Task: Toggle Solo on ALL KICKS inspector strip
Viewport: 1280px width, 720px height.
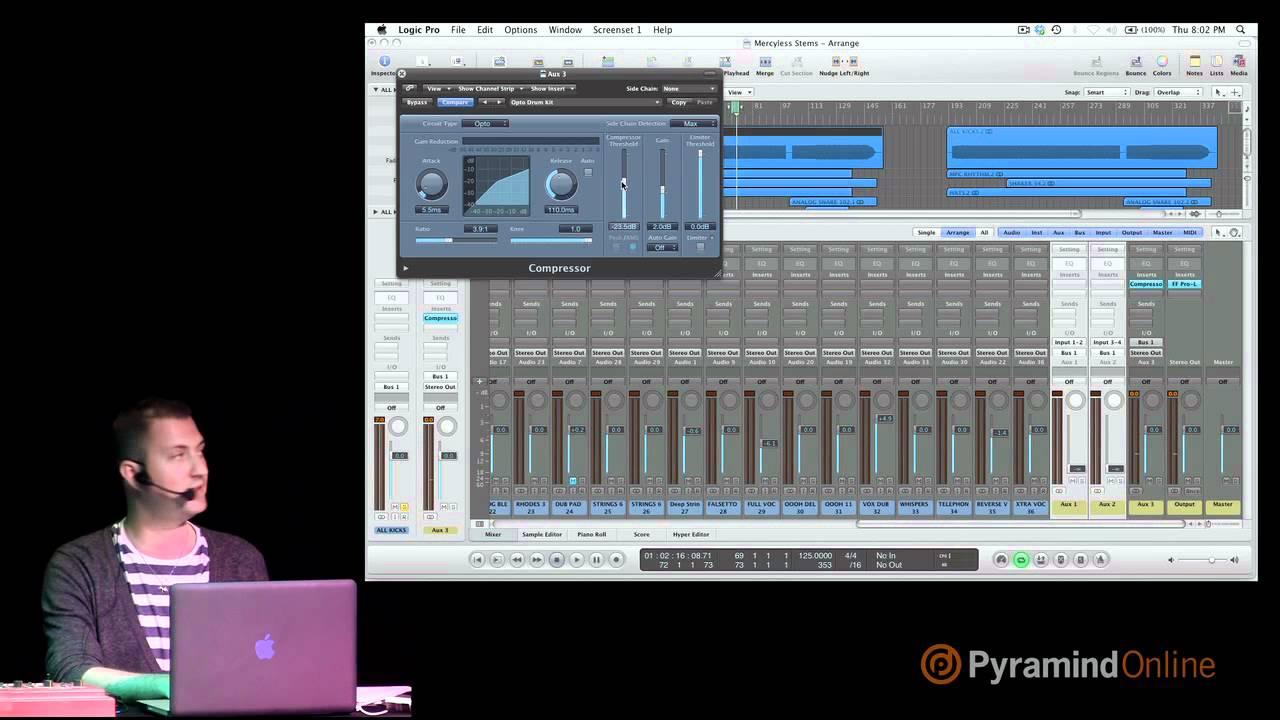Action: pos(404,507)
